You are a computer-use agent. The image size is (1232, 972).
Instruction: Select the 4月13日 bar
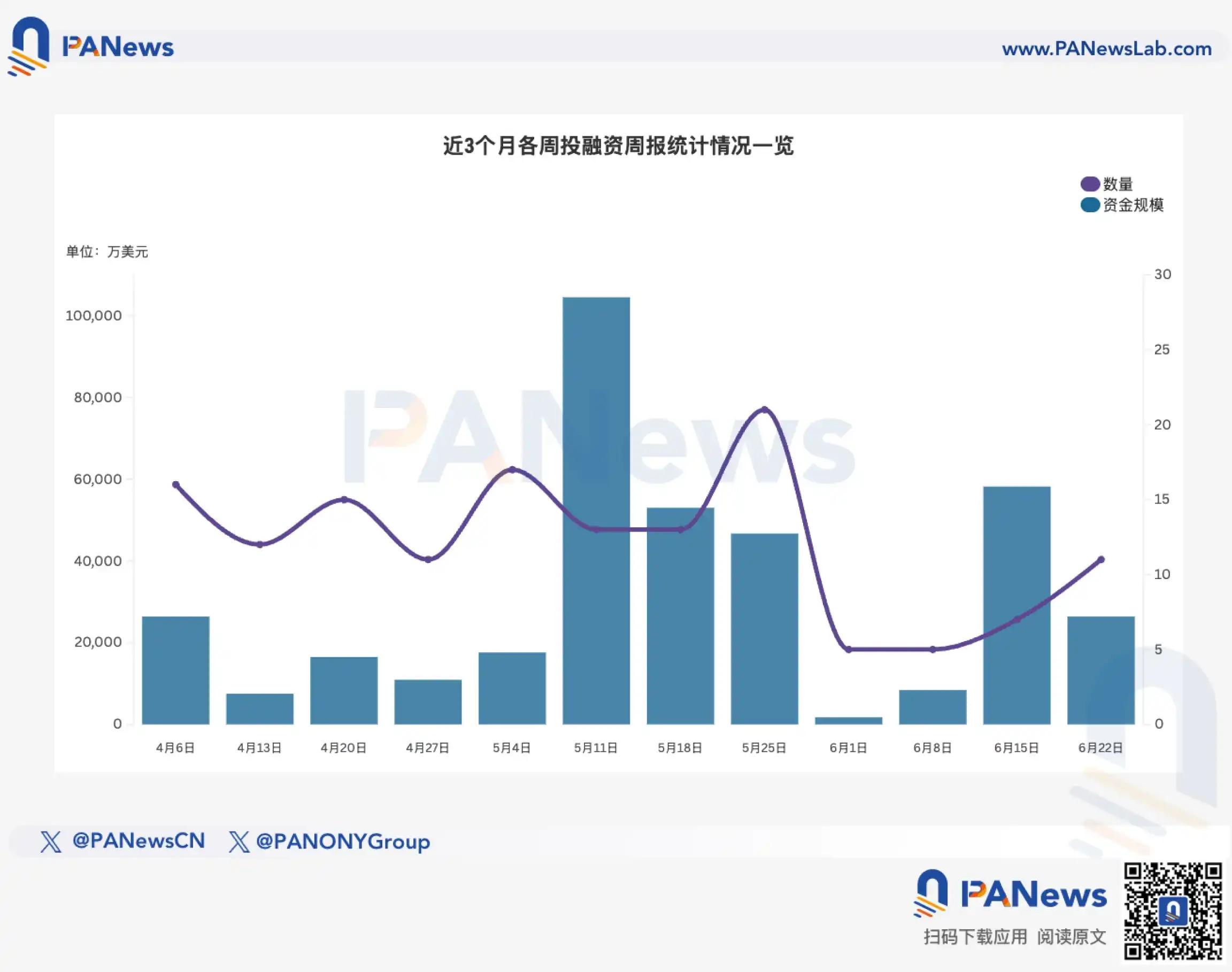(x=260, y=709)
